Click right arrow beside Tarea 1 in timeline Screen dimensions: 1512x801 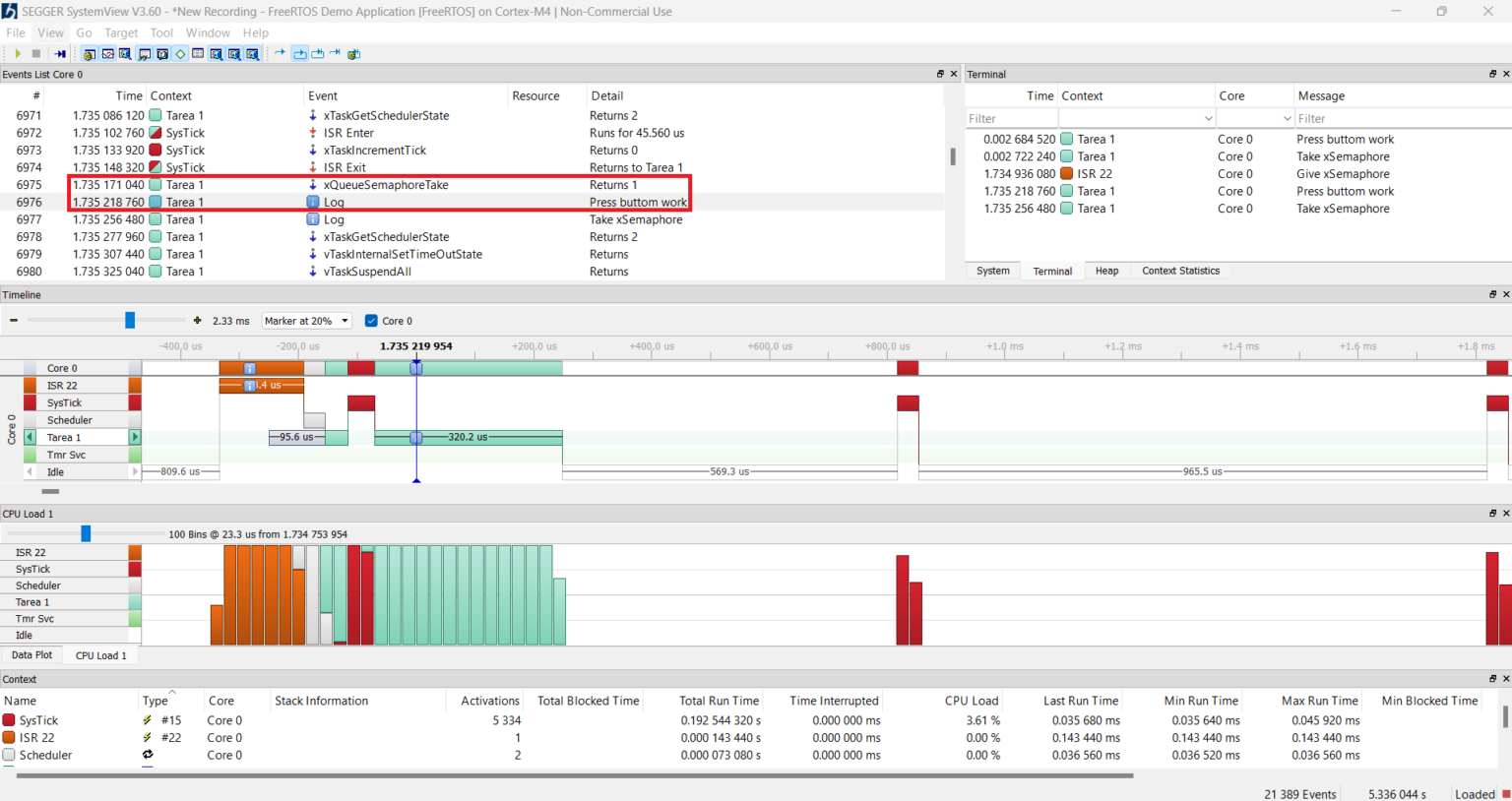pyautogui.click(x=135, y=437)
